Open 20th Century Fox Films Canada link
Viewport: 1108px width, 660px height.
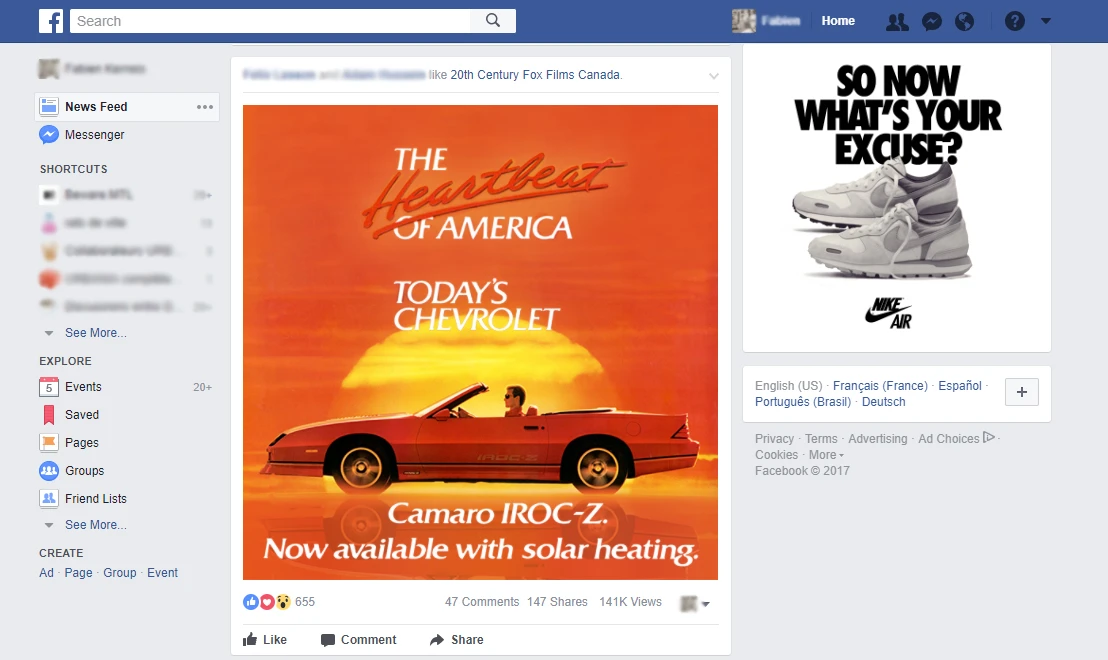(x=535, y=75)
